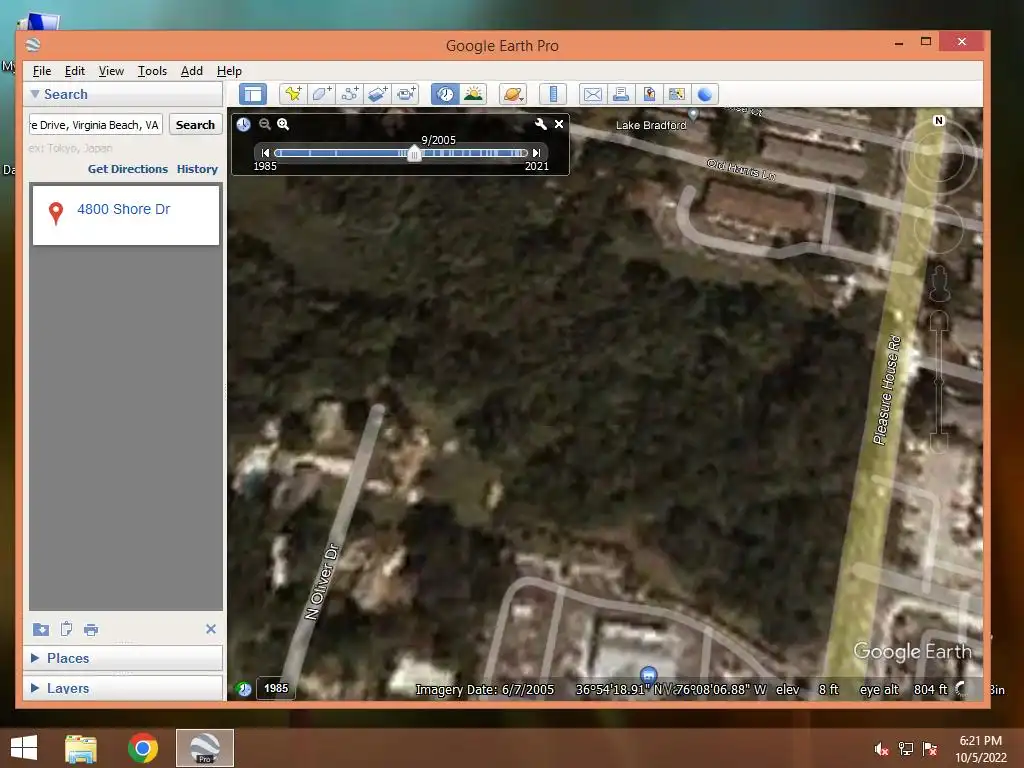This screenshot has width=1024, height=768.
Task: Open File Explorer from taskbar
Action: pyautogui.click(x=81, y=748)
